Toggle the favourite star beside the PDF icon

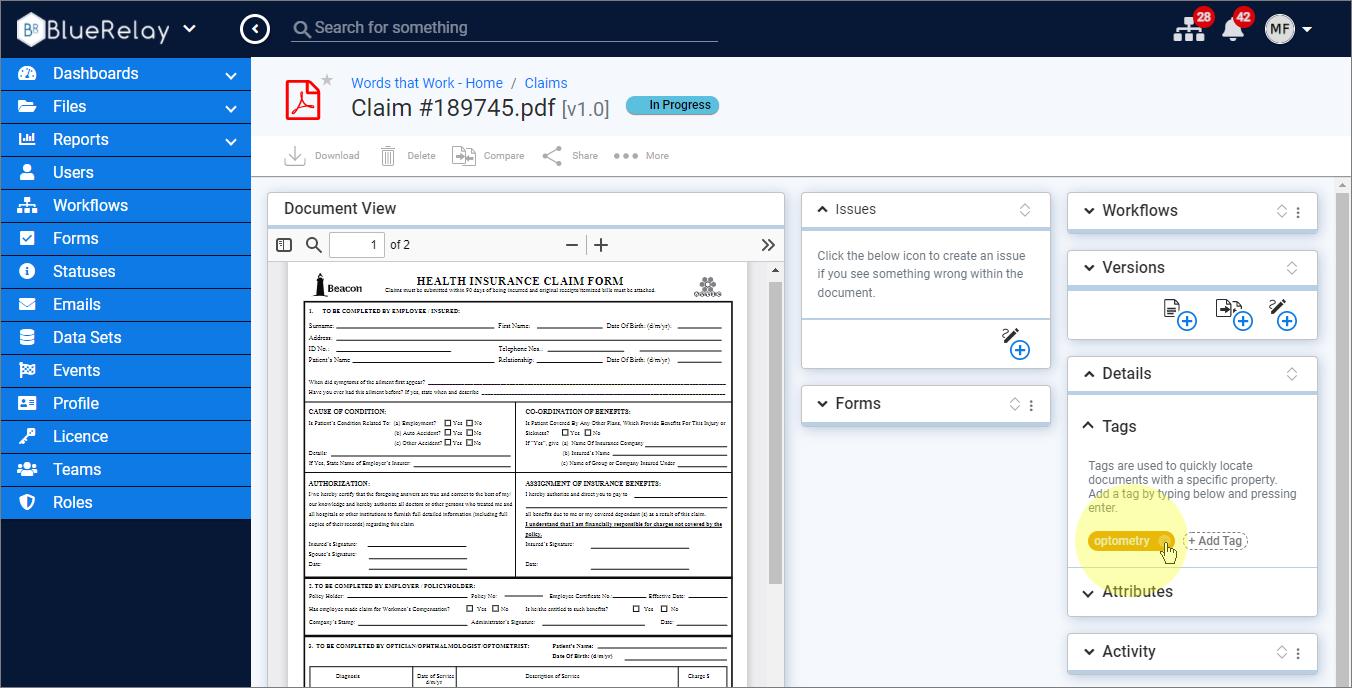(327, 80)
